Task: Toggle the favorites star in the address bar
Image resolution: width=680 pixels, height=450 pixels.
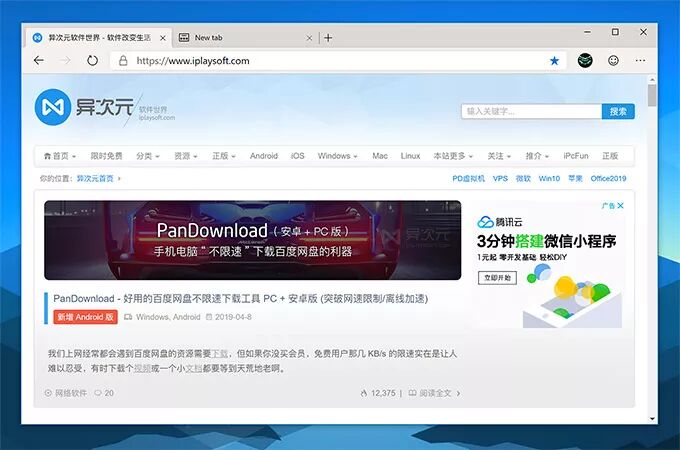Action: click(x=554, y=61)
